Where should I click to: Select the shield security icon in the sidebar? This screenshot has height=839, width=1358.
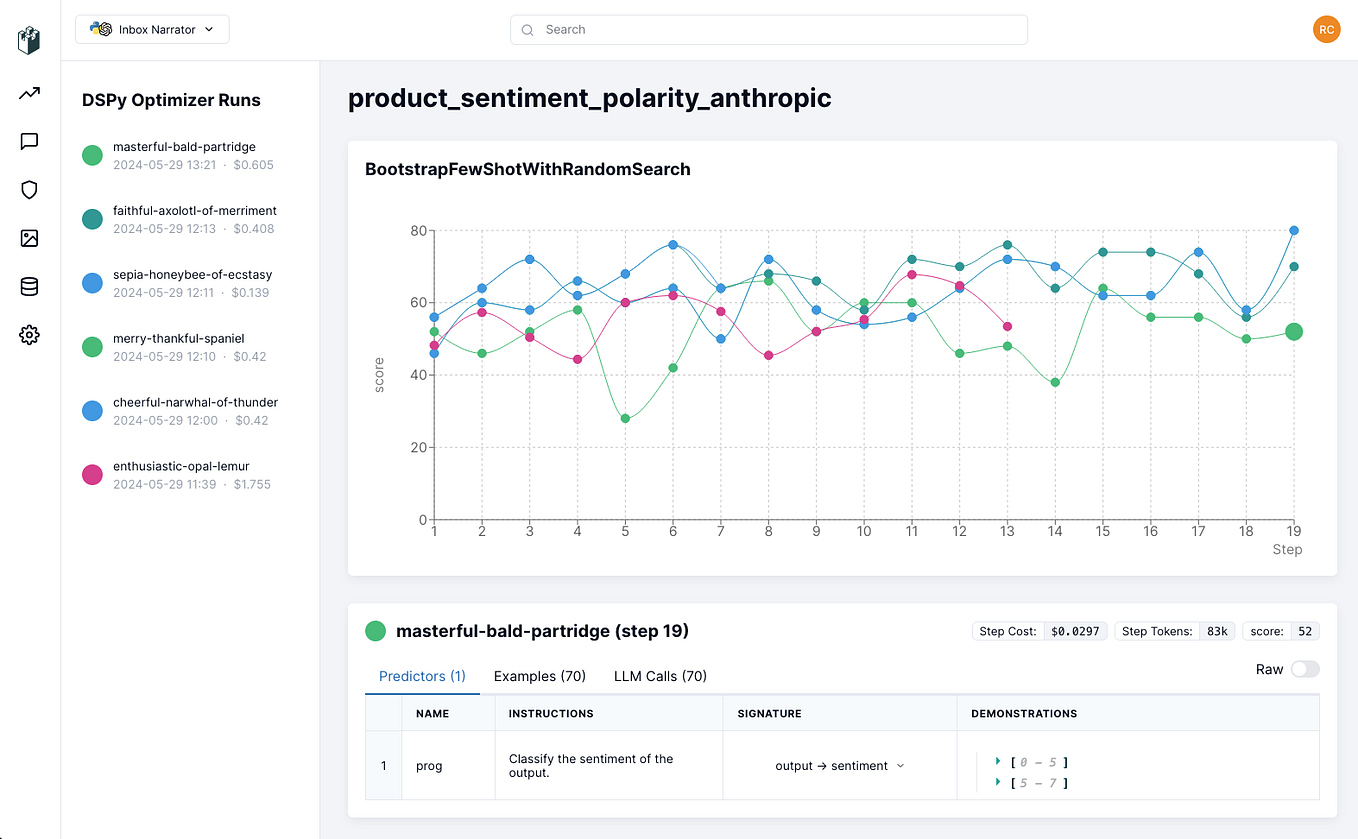click(x=28, y=190)
